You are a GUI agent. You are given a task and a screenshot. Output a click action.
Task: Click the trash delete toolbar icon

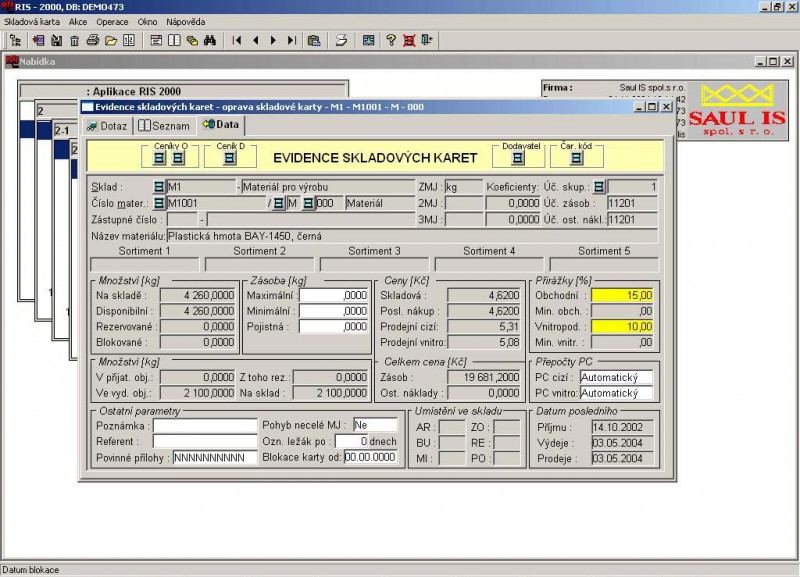coord(74,41)
